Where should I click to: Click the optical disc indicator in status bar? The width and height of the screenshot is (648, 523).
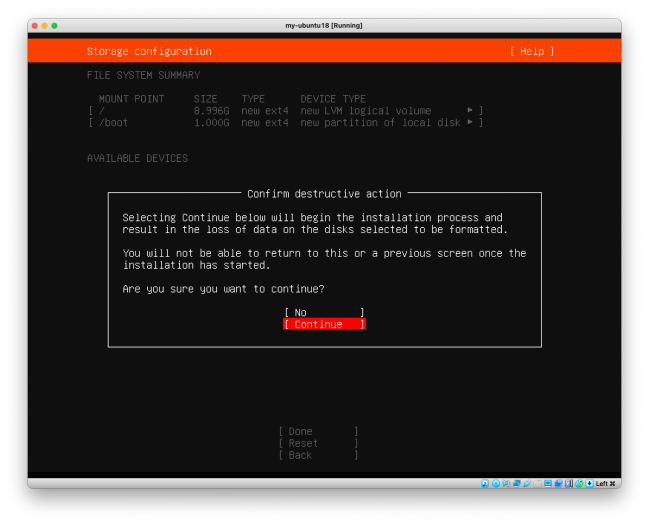point(496,483)
